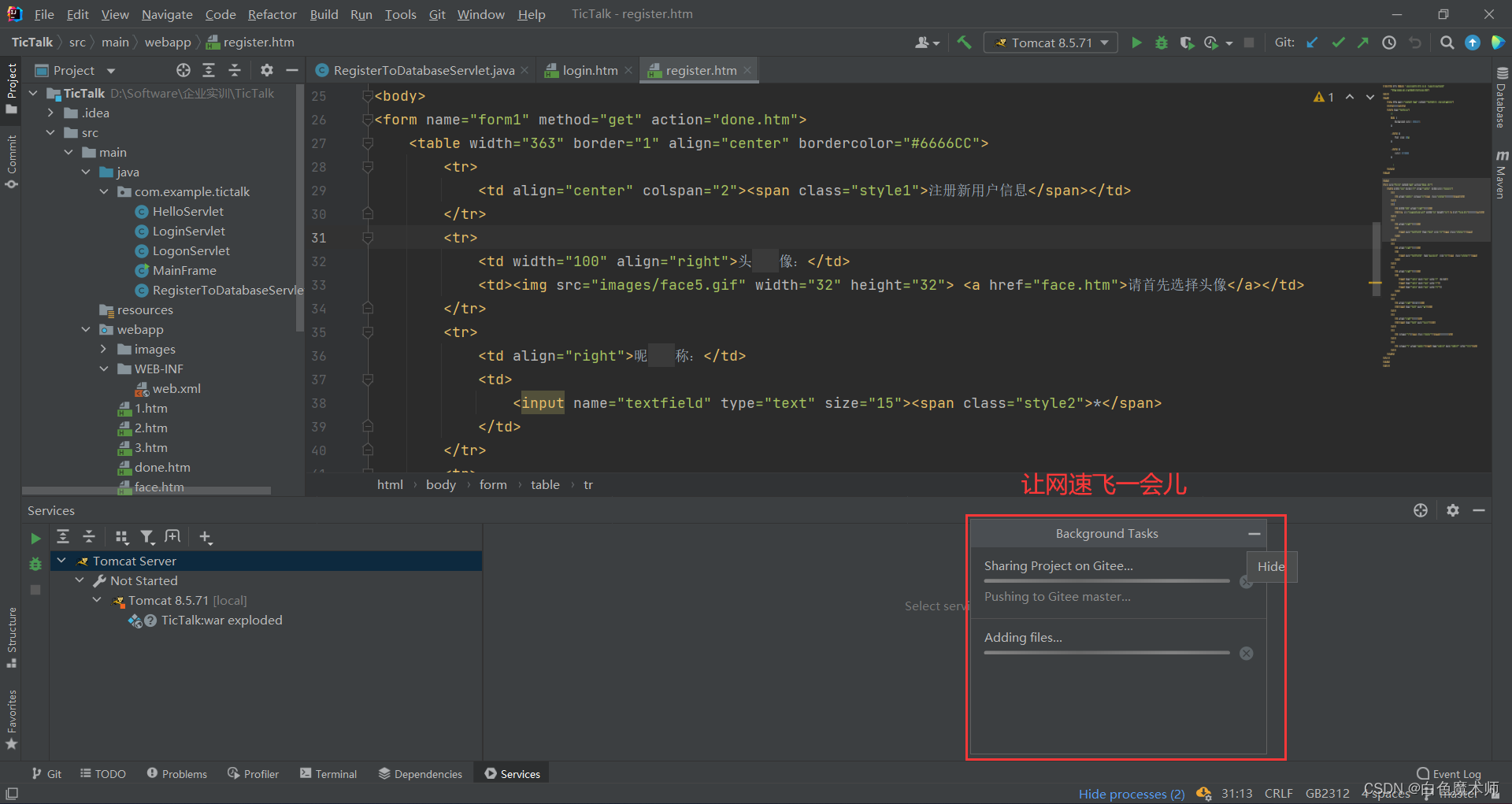Viewport: 1512px width, 804px height.
Task: Open Group By options in Services
Action: coord(121,536)
